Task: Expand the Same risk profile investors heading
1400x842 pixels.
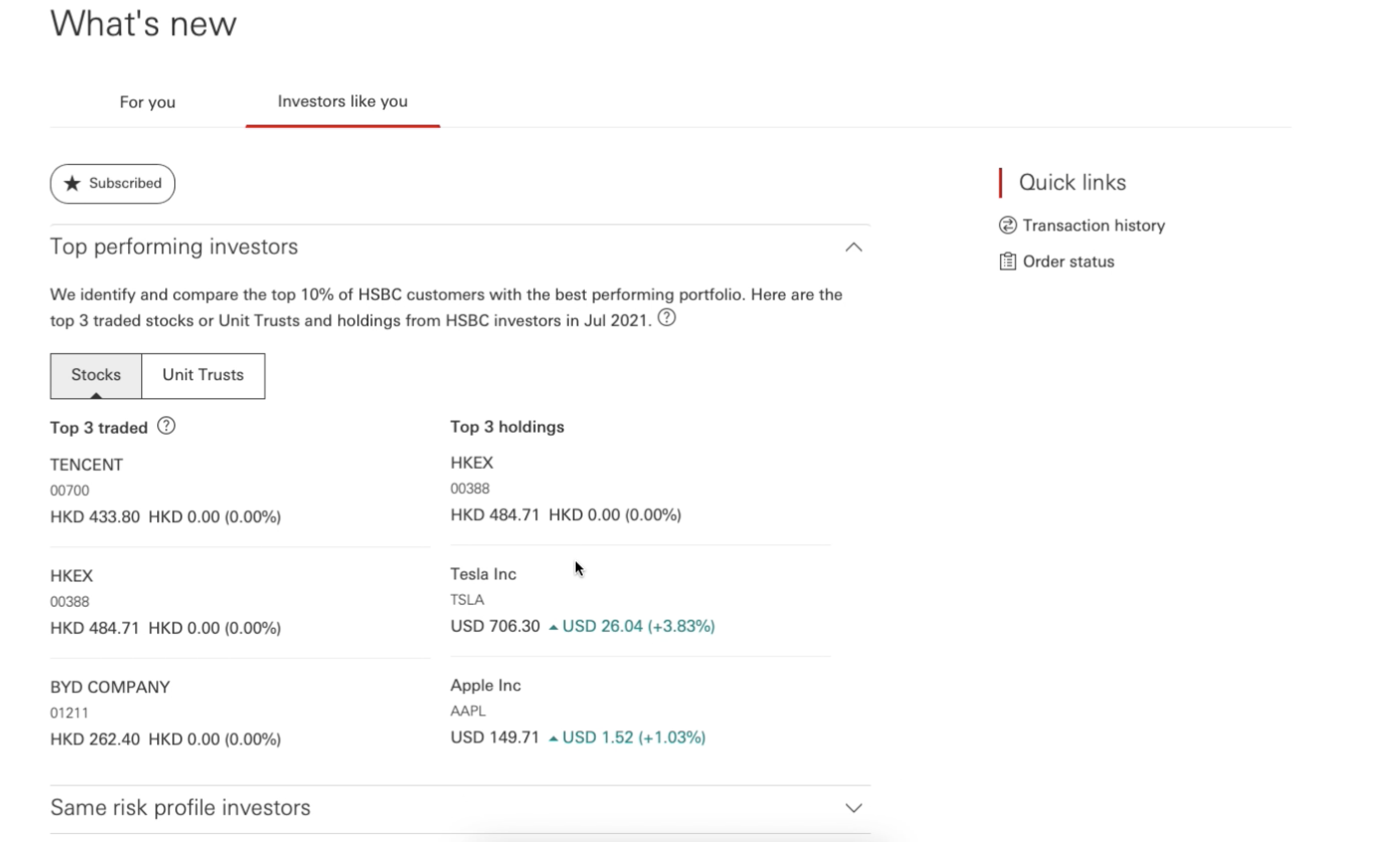Action: (x=180, y=807)
